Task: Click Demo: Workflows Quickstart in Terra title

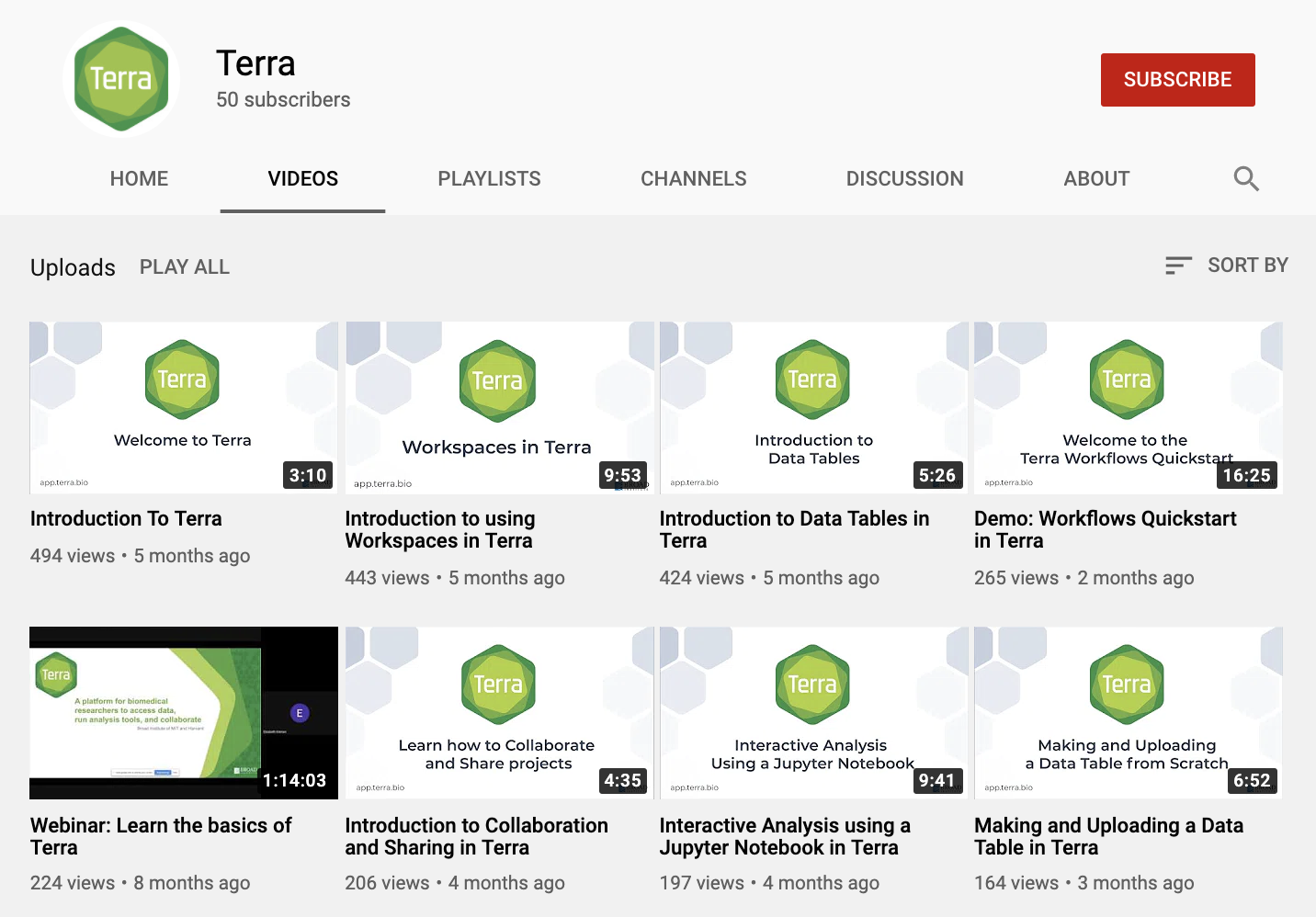Action: 1106,529
